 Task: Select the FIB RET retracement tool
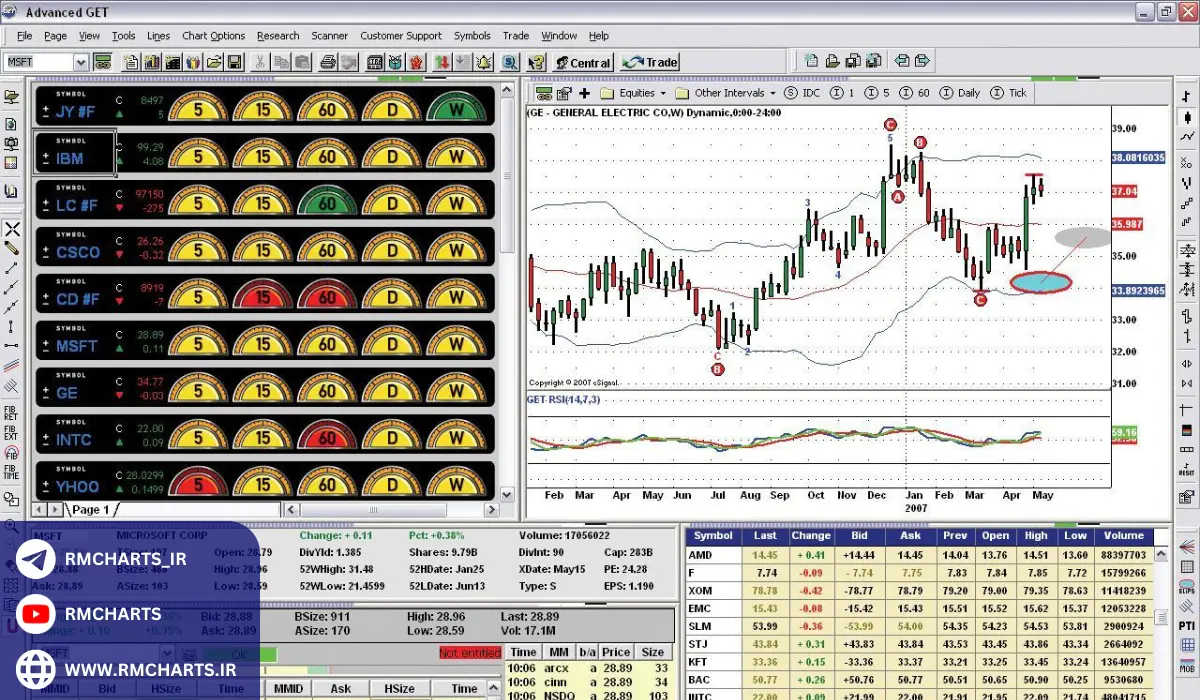[x=11, y=416]
